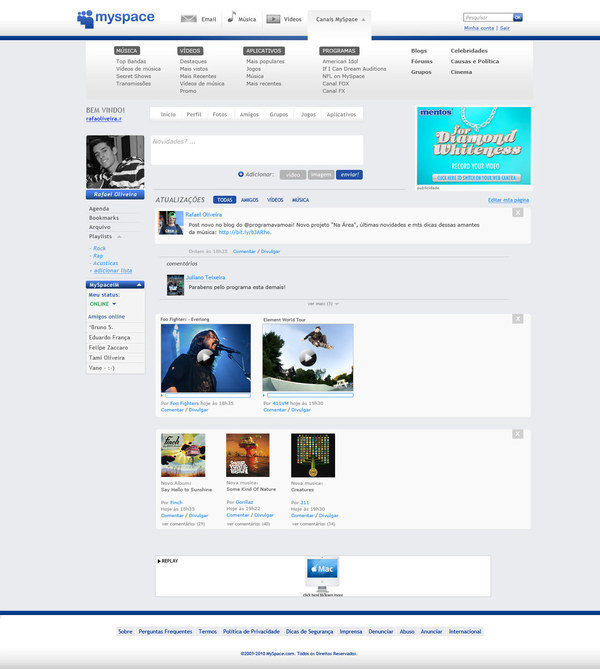The width and height of the screenshot is (600, 669).
Task: Switch to the Fotos tab
Action: click(220, 114)
